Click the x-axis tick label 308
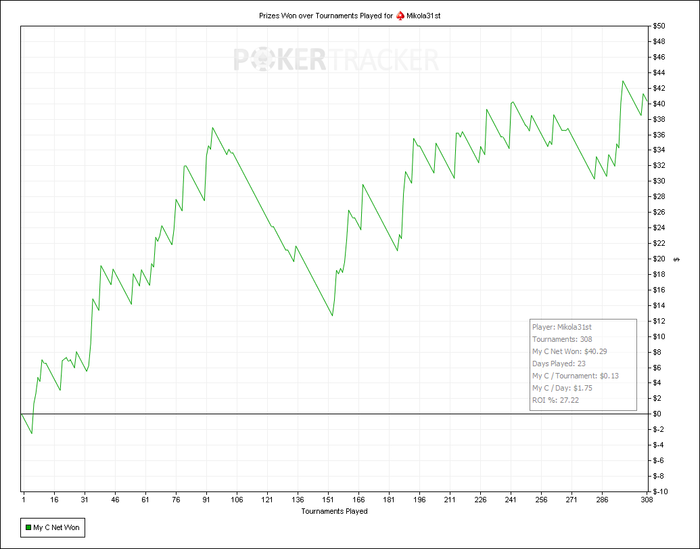The image size is (700, 549). (x=646, y=499)
